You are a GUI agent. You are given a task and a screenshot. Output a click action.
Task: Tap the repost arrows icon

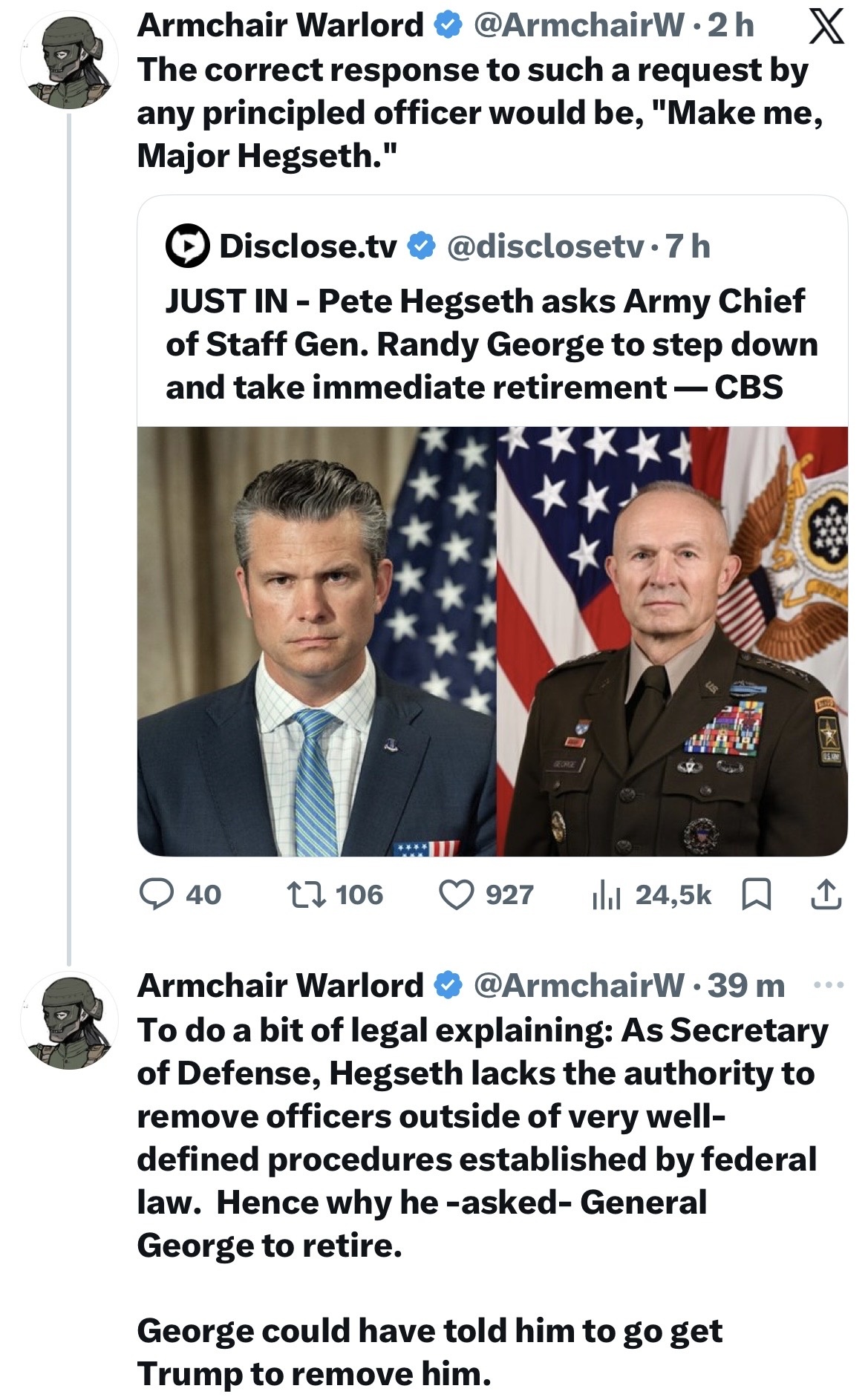(x=307, y=894)
